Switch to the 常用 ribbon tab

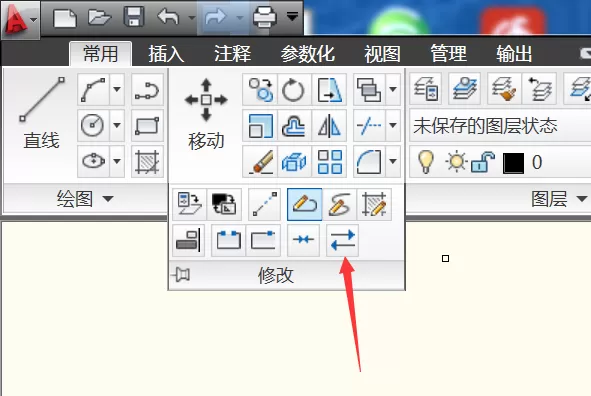100,53
